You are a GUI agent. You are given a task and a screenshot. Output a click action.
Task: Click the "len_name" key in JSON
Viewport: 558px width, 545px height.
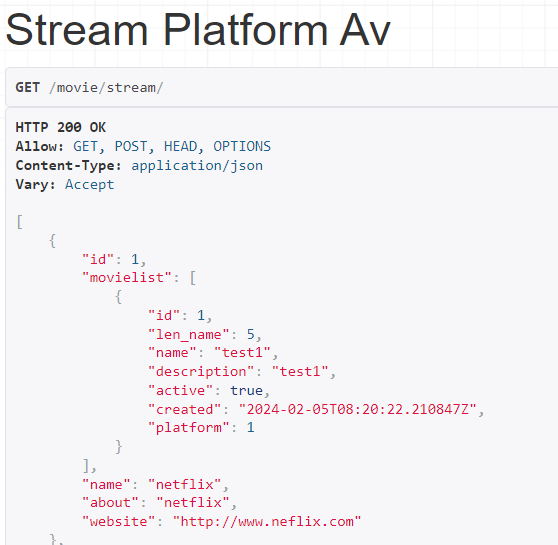(x=189, y=334)
